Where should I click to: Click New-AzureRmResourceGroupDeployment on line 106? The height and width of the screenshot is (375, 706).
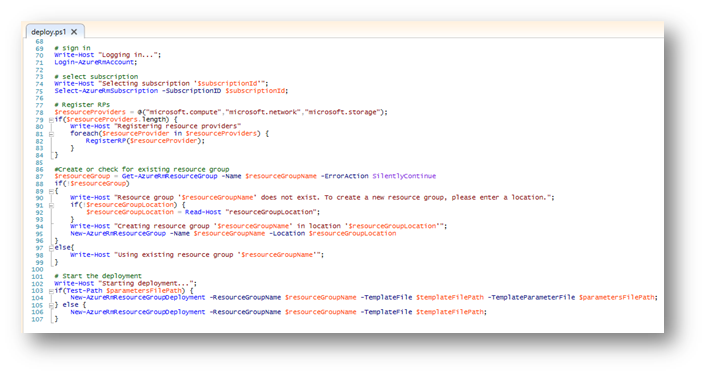(x=137, y=312)
